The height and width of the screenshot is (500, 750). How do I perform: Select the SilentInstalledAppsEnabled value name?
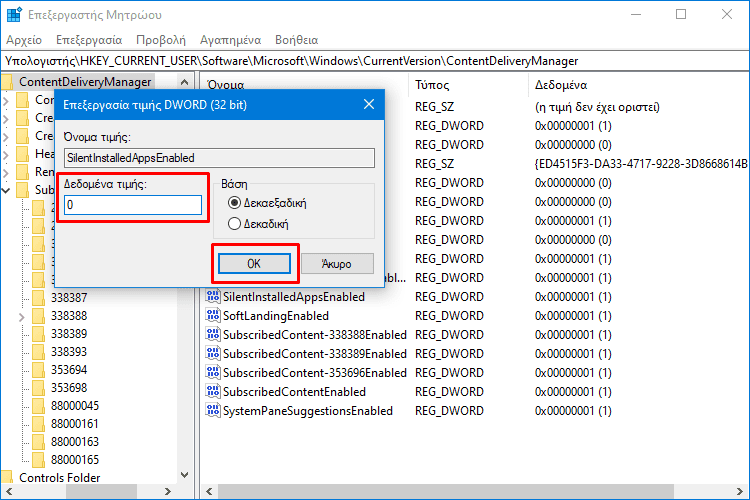point(294,297)
